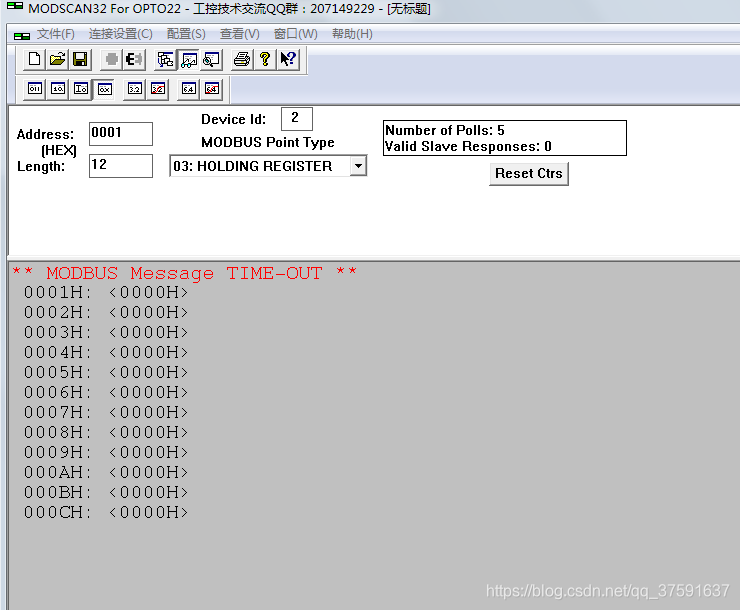
Task: Open the 文件(F) menu
Action: [56, 34]
